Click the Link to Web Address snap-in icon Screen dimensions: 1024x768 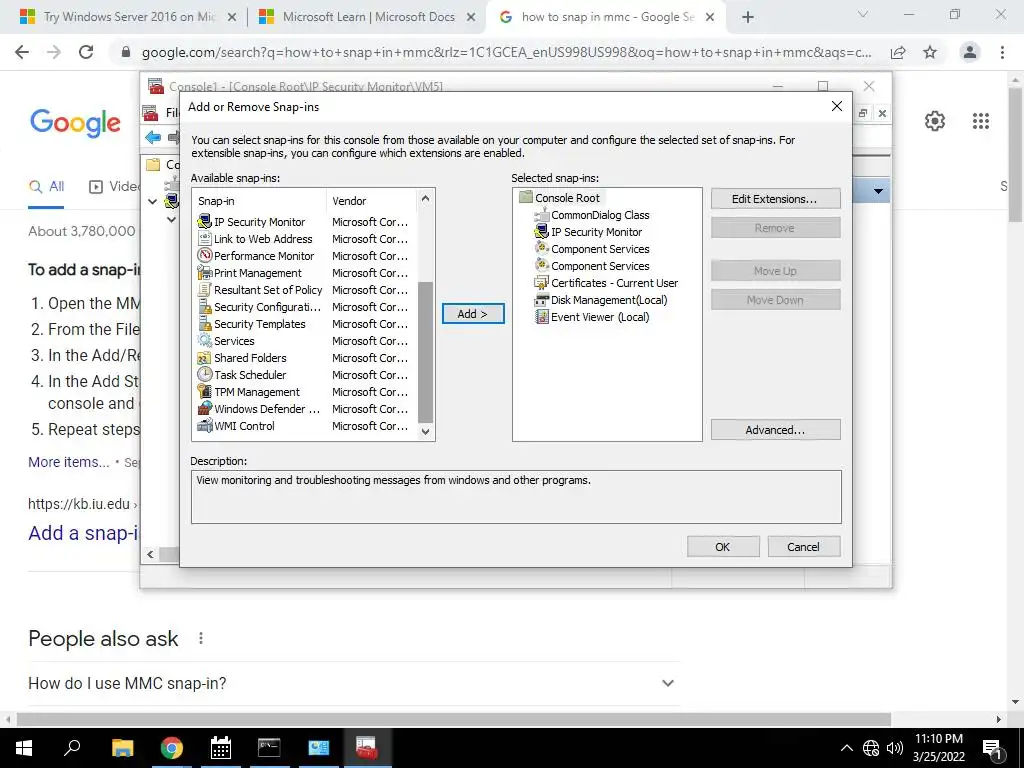204,239
